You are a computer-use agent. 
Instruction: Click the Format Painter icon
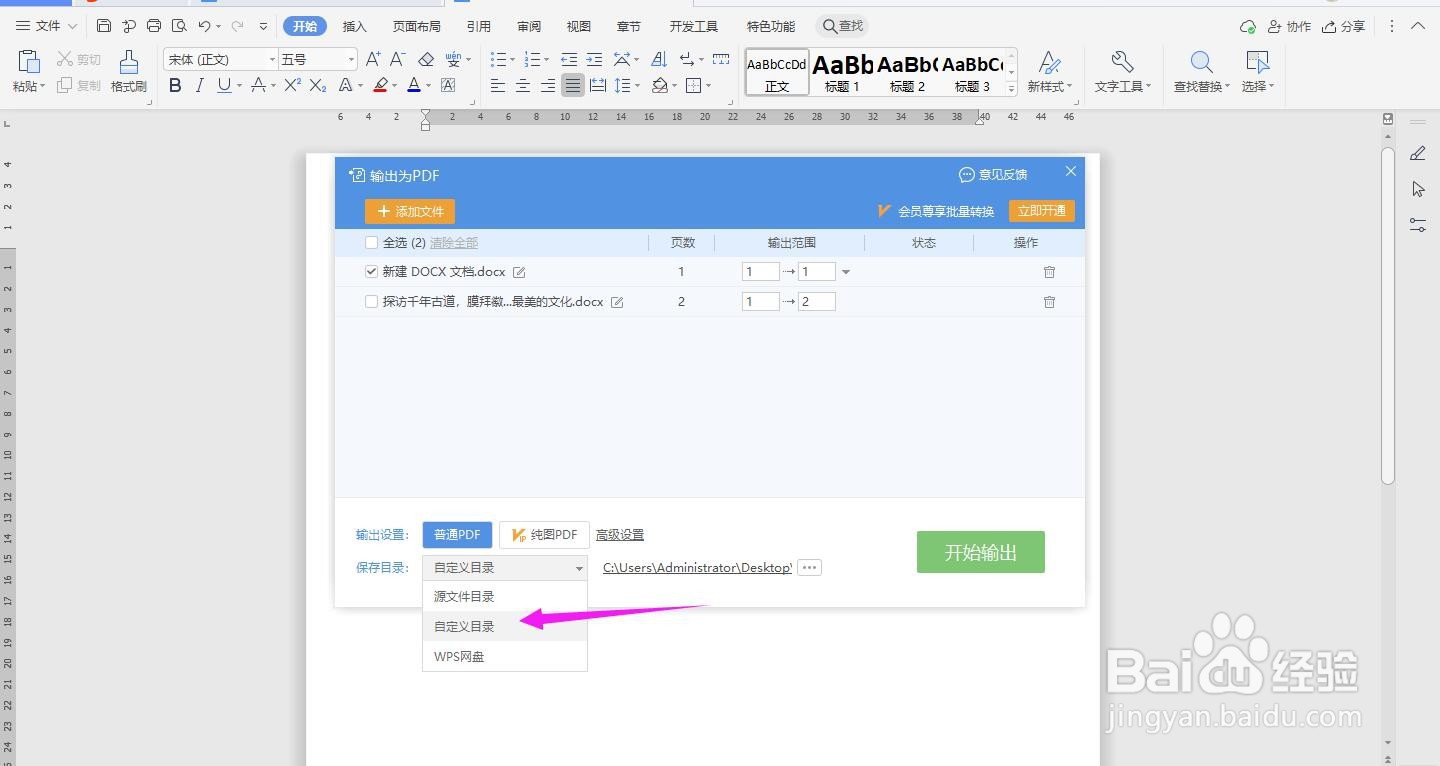tap(128, 70)
